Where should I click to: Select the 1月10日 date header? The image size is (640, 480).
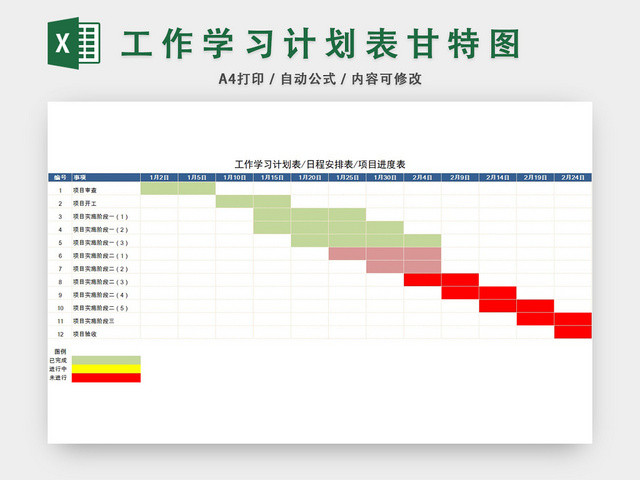(x=234, y=178)
